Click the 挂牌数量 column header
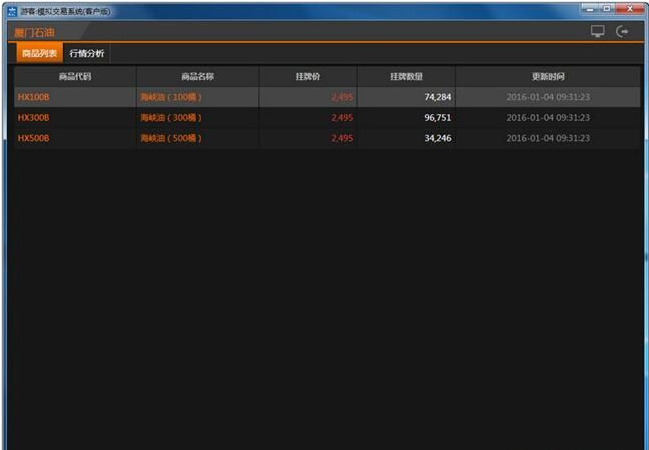 point(406,76)
